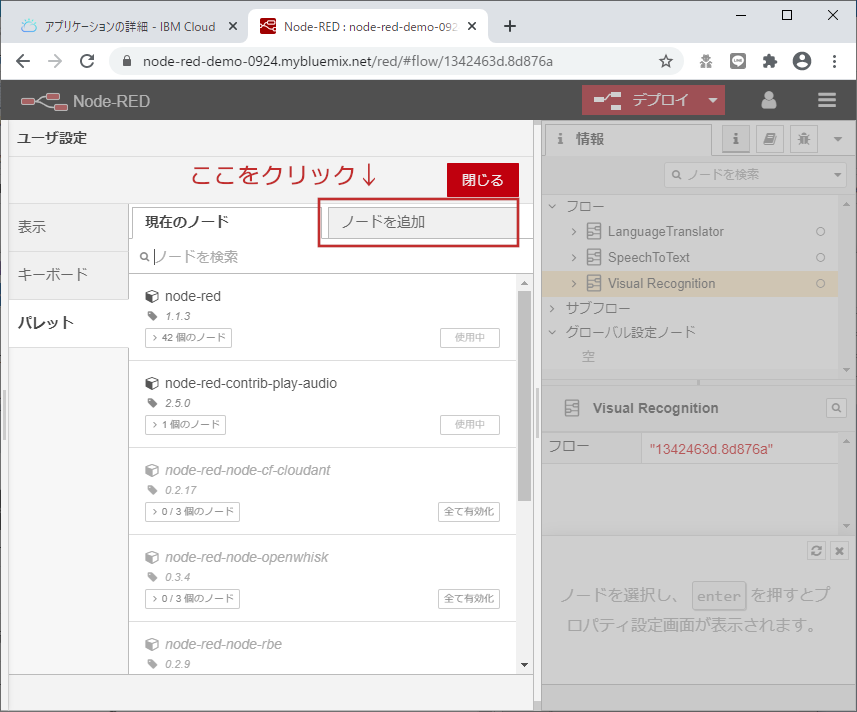
Task: Expand the Visual Recognition flow entry
Action: [x=577, y=284]
